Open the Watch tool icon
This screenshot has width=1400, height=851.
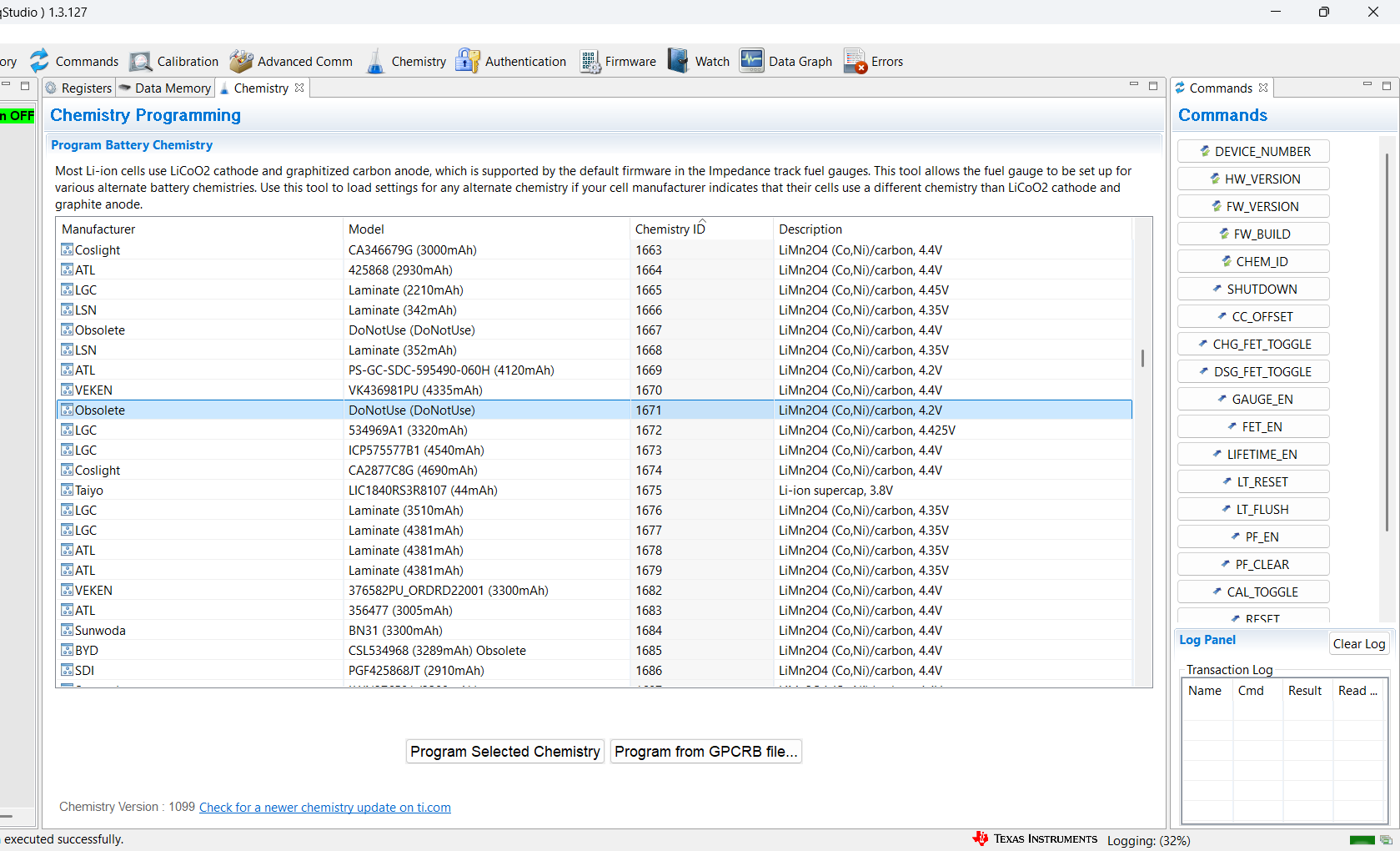coord(679,61)
